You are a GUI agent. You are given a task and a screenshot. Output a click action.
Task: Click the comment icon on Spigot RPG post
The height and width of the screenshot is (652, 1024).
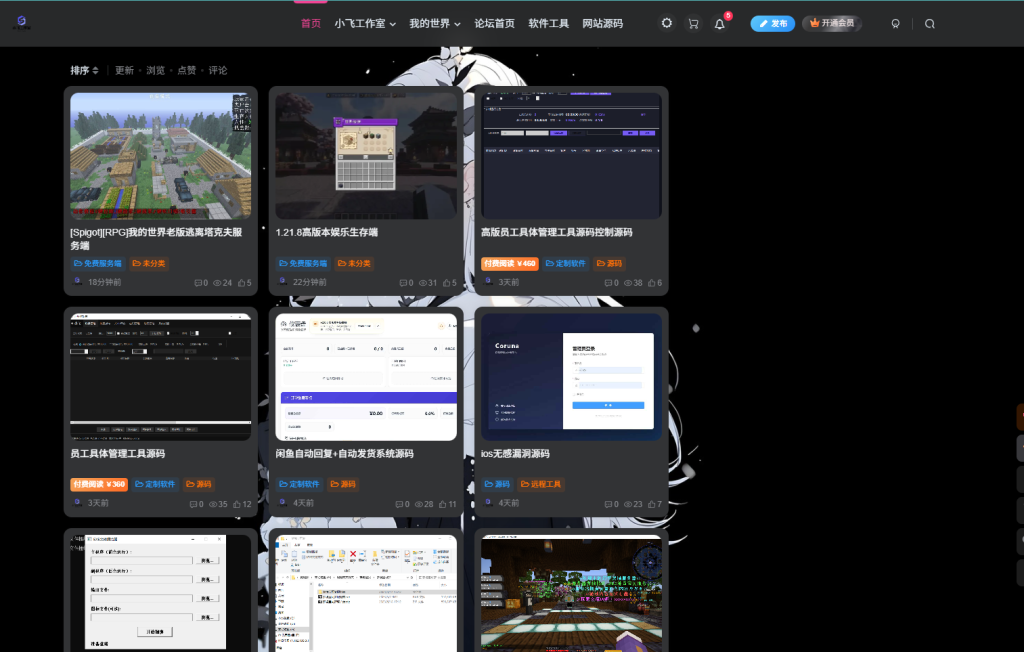click(198, 283)
